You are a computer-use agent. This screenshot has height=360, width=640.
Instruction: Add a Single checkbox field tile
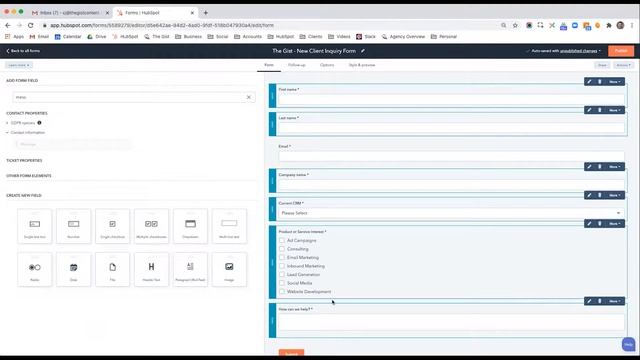tap(112, 226)
